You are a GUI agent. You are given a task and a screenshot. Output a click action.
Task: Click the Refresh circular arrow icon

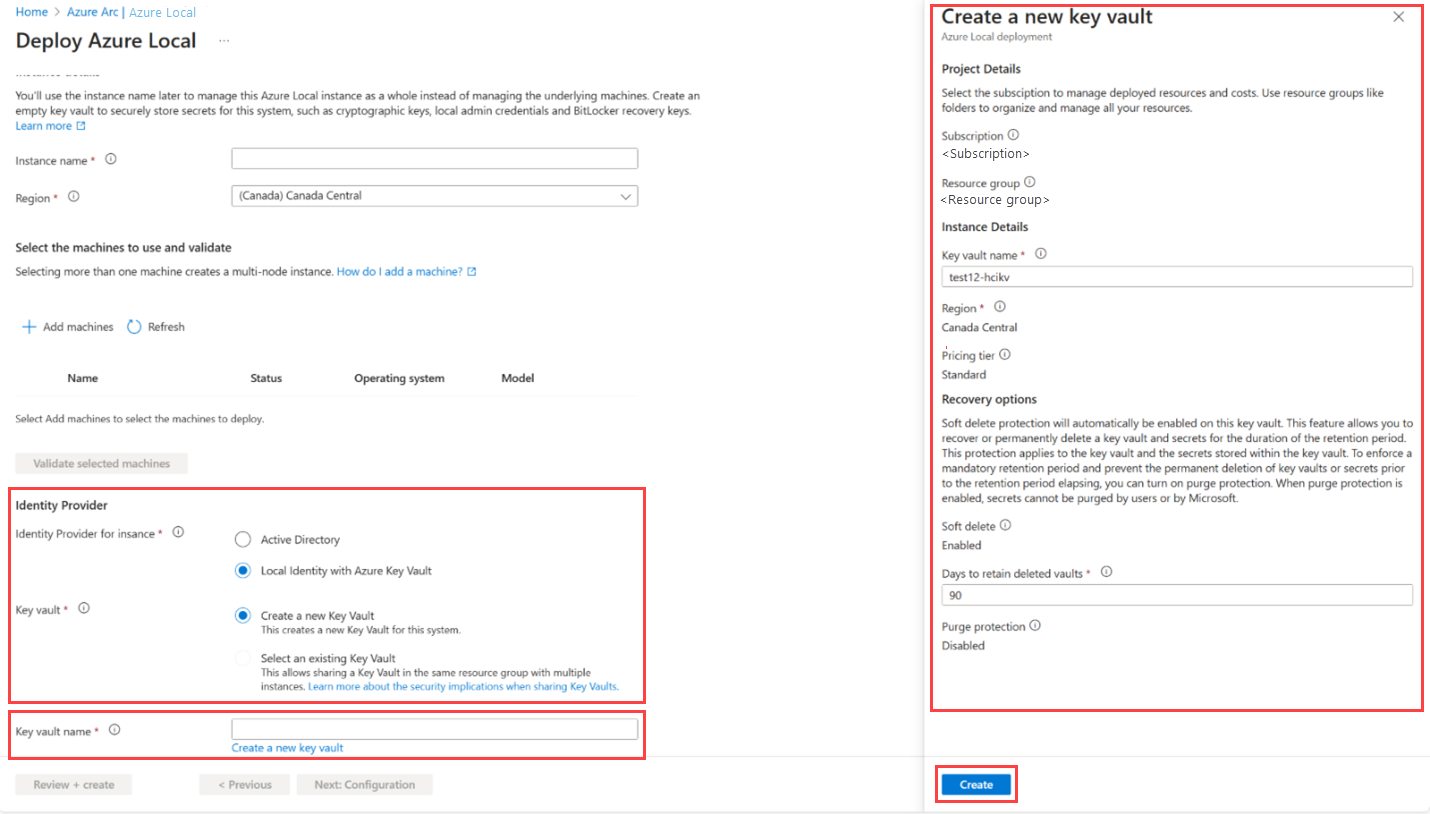pyautogui.click(x=134, y=327)
